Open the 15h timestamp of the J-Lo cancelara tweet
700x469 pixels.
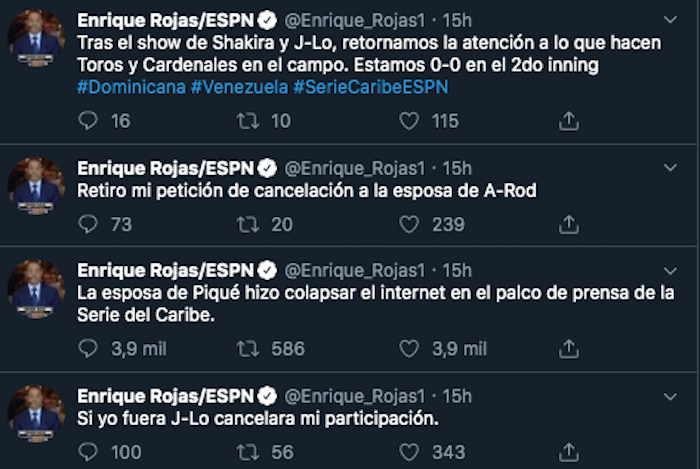tap(456, 395)
